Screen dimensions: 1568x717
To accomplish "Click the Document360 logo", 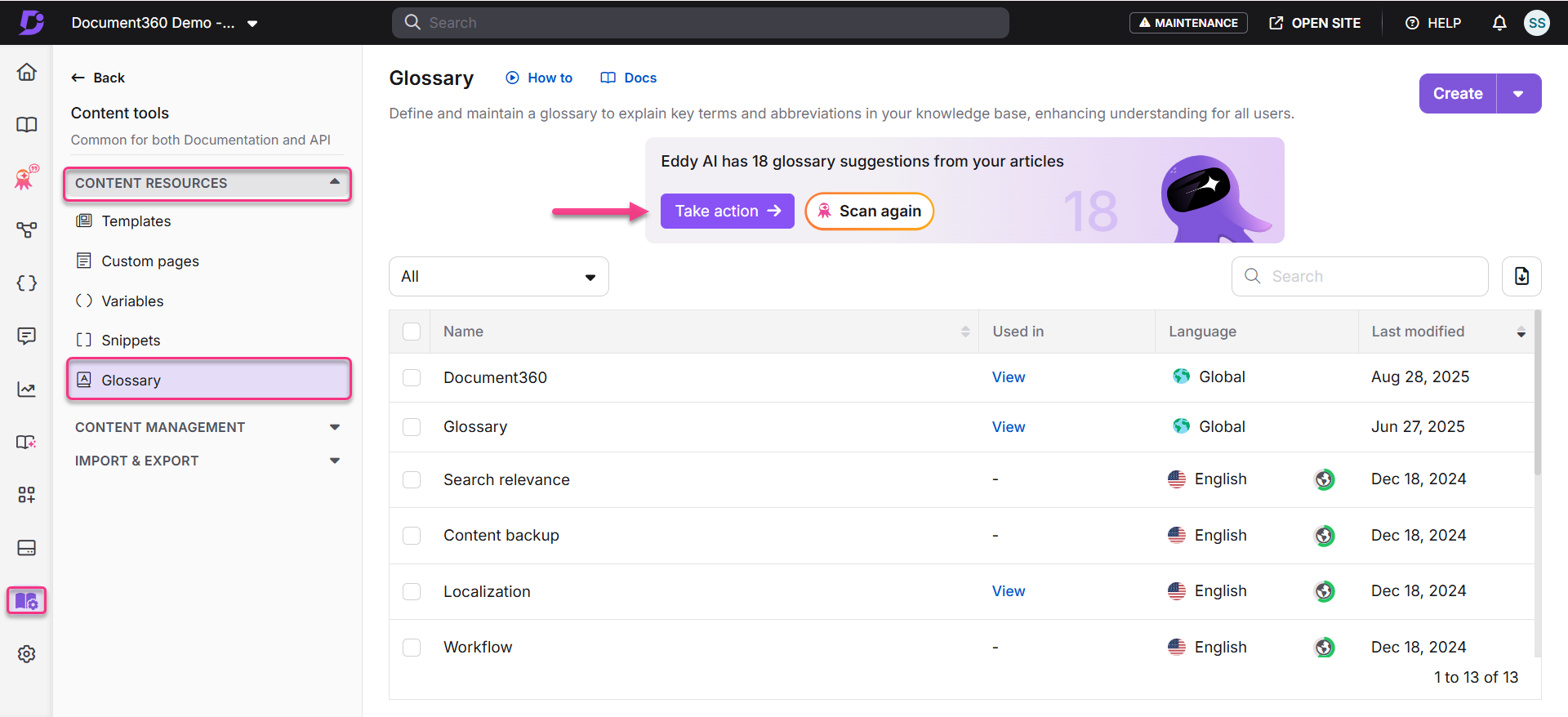I will click(x=31, y=22).
